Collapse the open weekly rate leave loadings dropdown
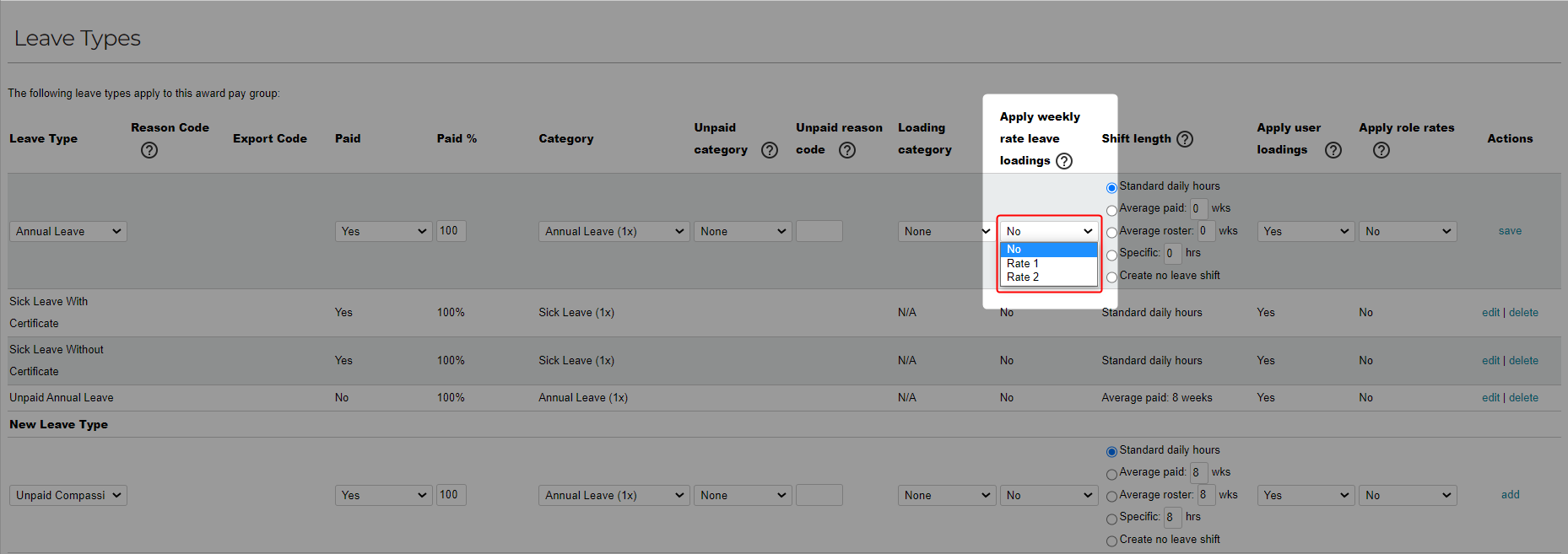 [x=1049, y=231]
